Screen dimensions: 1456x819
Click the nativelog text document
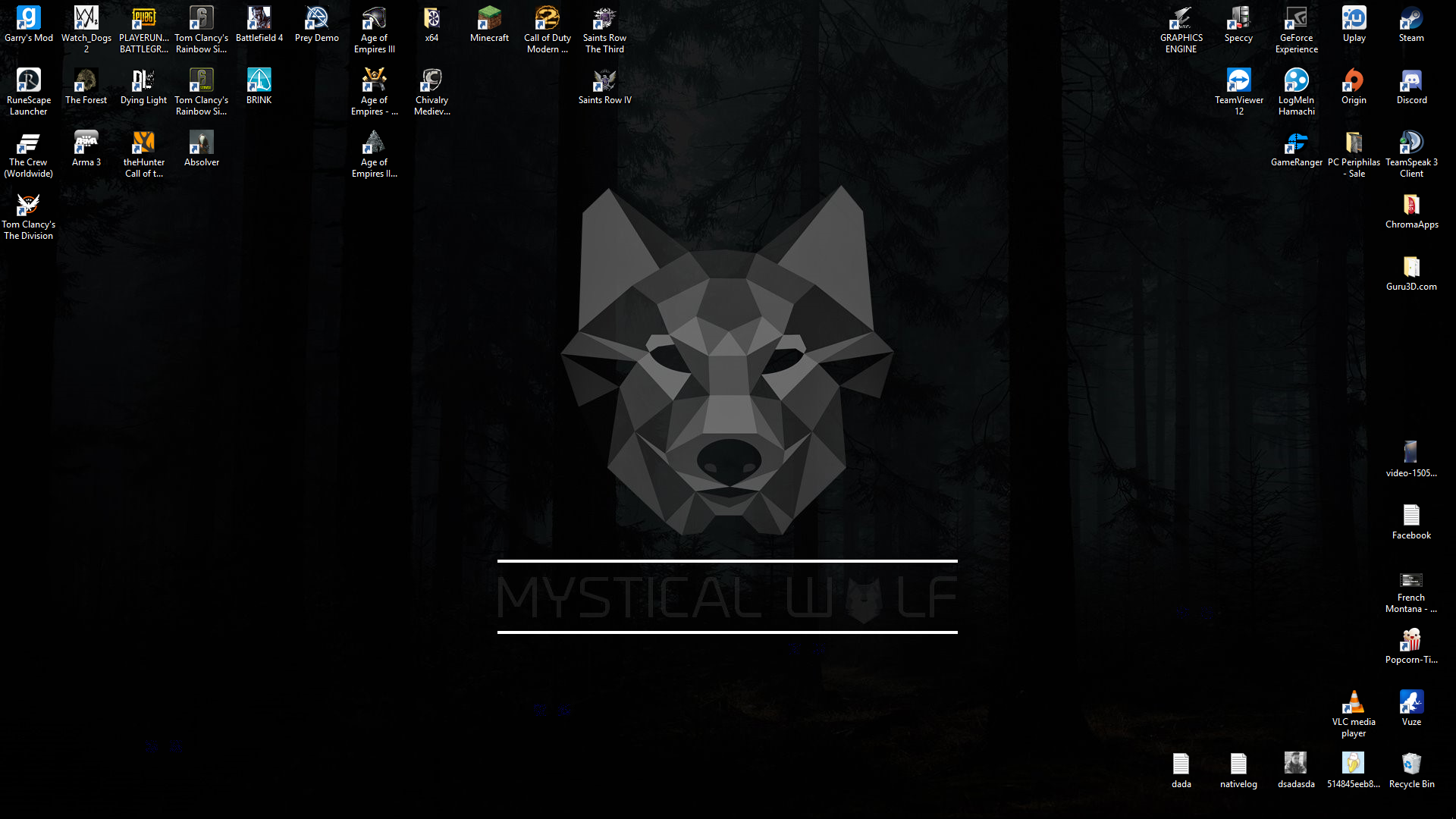coord(1238,764)
